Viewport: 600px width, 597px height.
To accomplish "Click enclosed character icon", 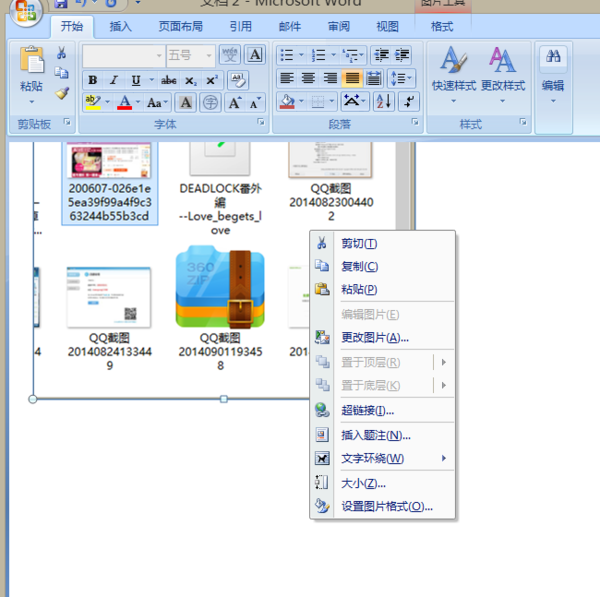I will pos(210,103).
